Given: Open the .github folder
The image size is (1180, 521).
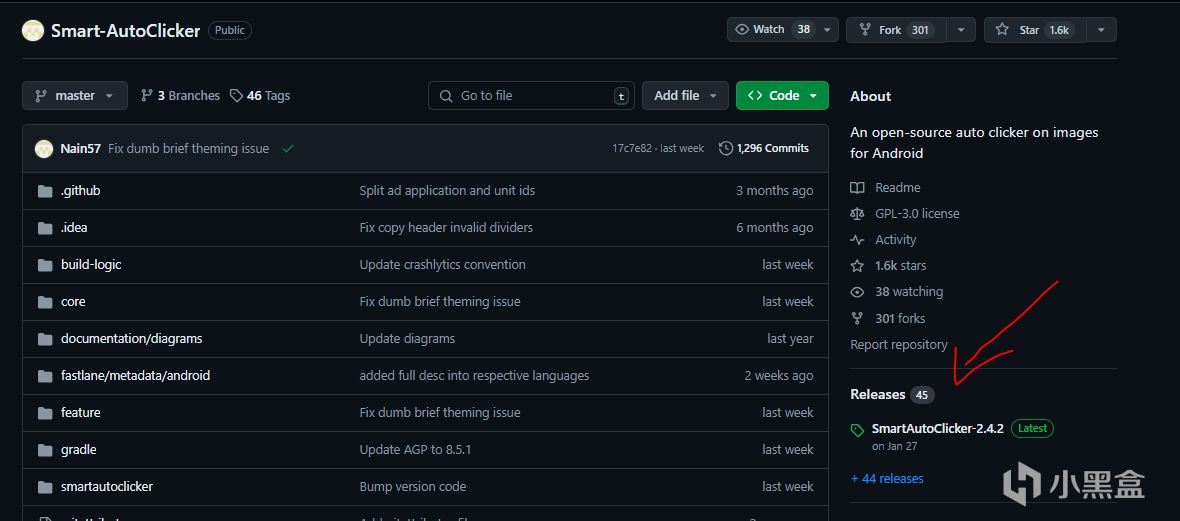Looking at the screenshot, I should pyautogui.click(x=80, y=191).
